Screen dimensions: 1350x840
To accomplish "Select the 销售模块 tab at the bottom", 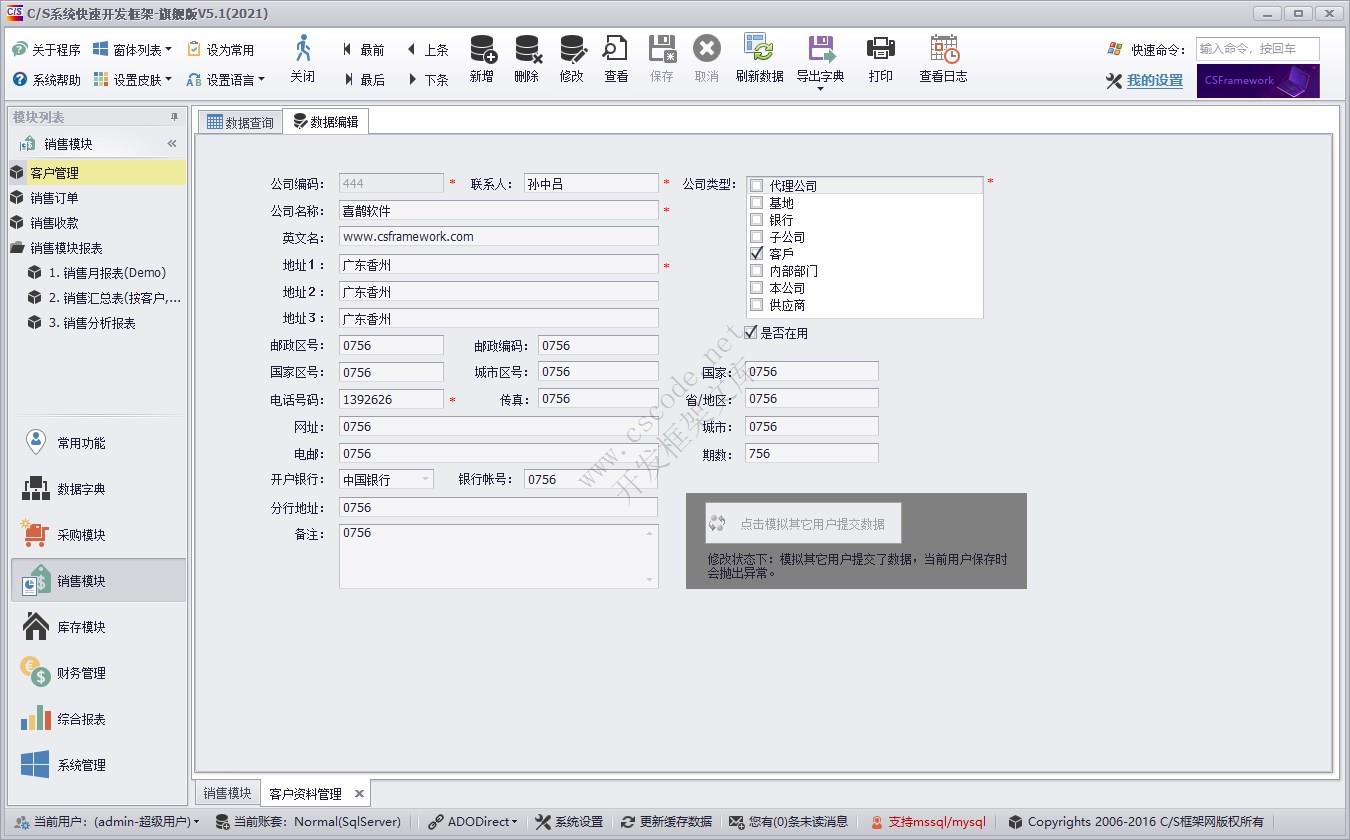I will point(226,792).
